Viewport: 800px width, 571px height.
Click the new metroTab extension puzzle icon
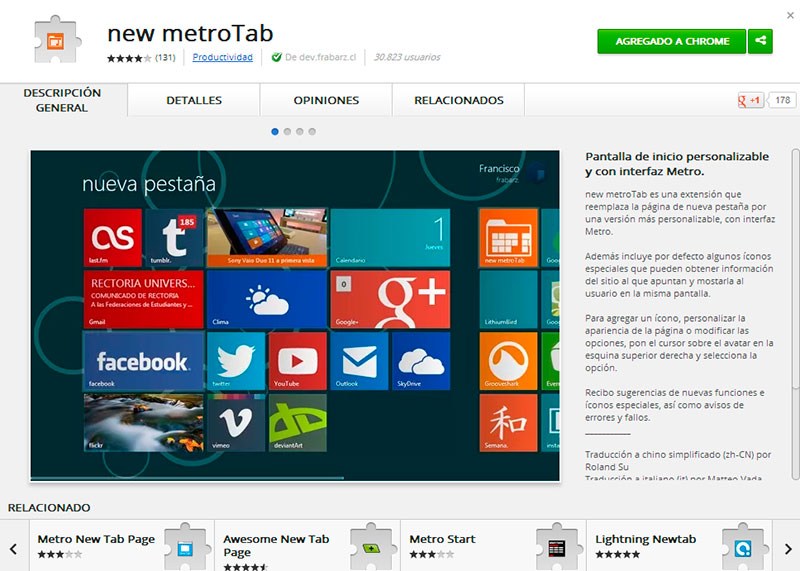click(57, 40)
